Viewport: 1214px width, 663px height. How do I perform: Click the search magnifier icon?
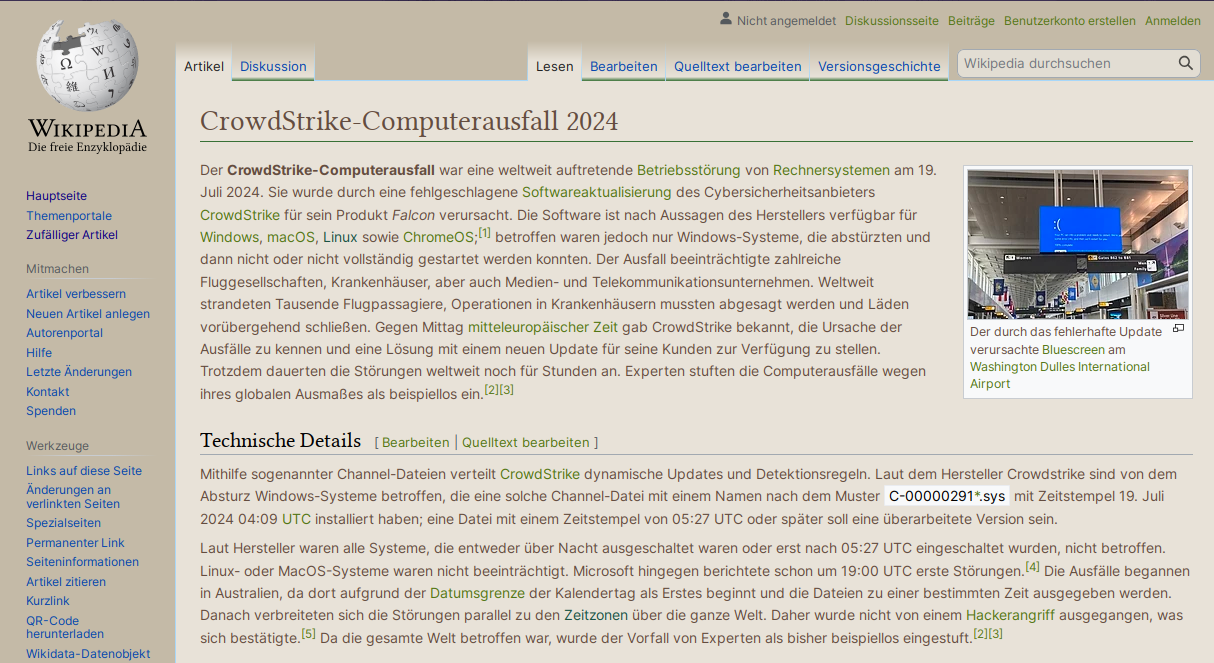pos(1185,62)
